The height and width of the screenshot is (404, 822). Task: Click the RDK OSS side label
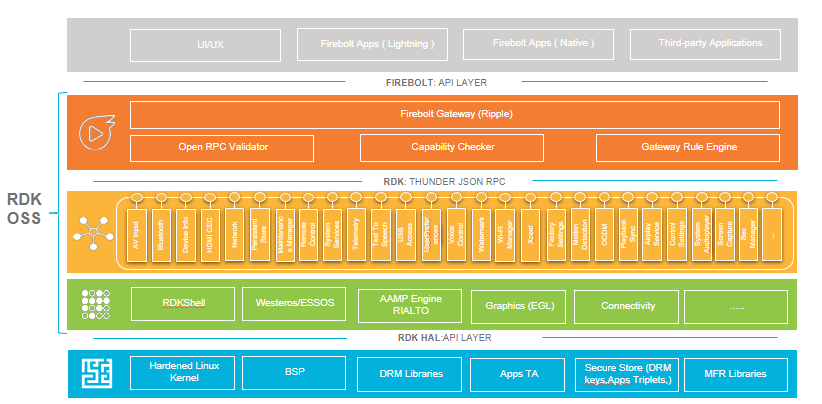coord(24,209)
